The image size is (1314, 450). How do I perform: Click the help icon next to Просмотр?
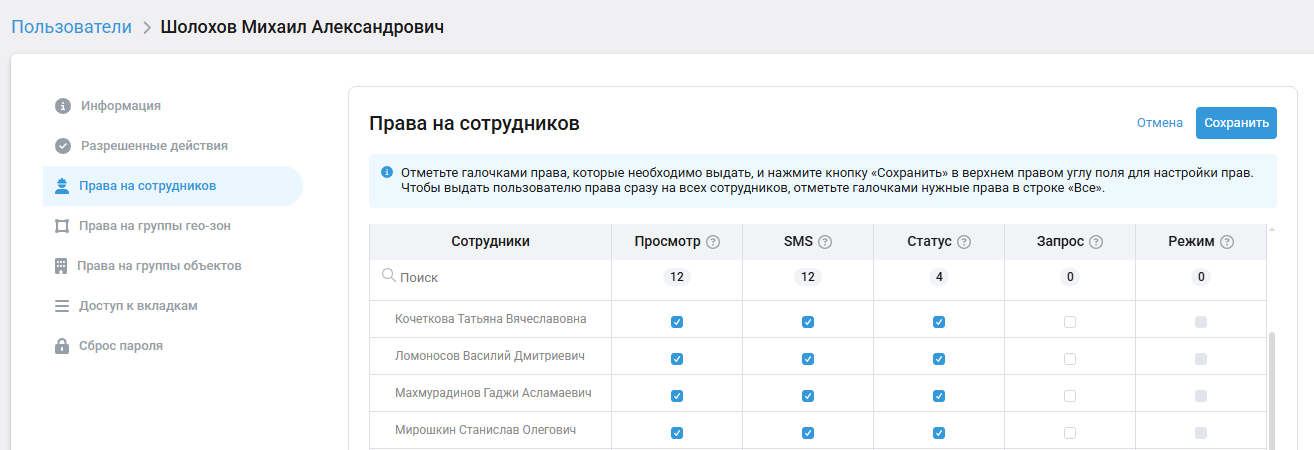pyautogui.click(x=713, y=242)
